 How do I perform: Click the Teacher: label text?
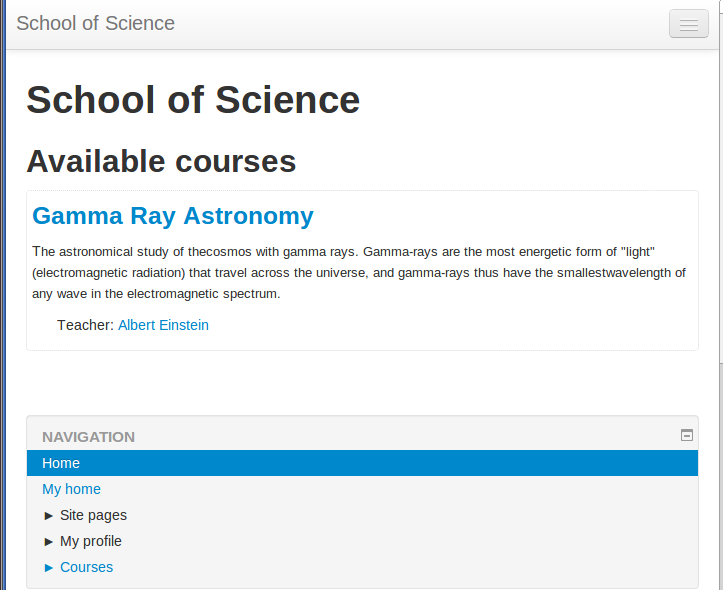coord(85,325)
